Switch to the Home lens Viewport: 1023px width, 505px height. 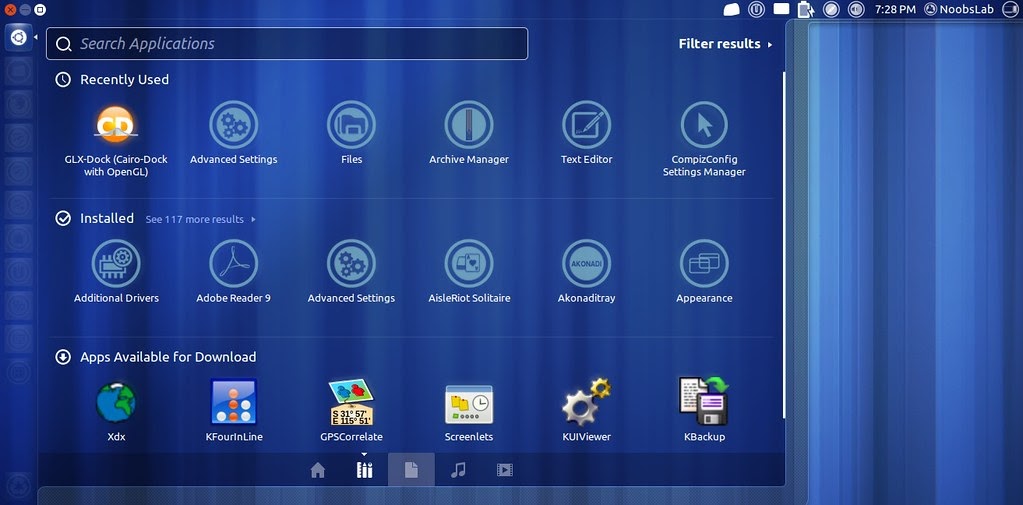click(x=318, y=470)
